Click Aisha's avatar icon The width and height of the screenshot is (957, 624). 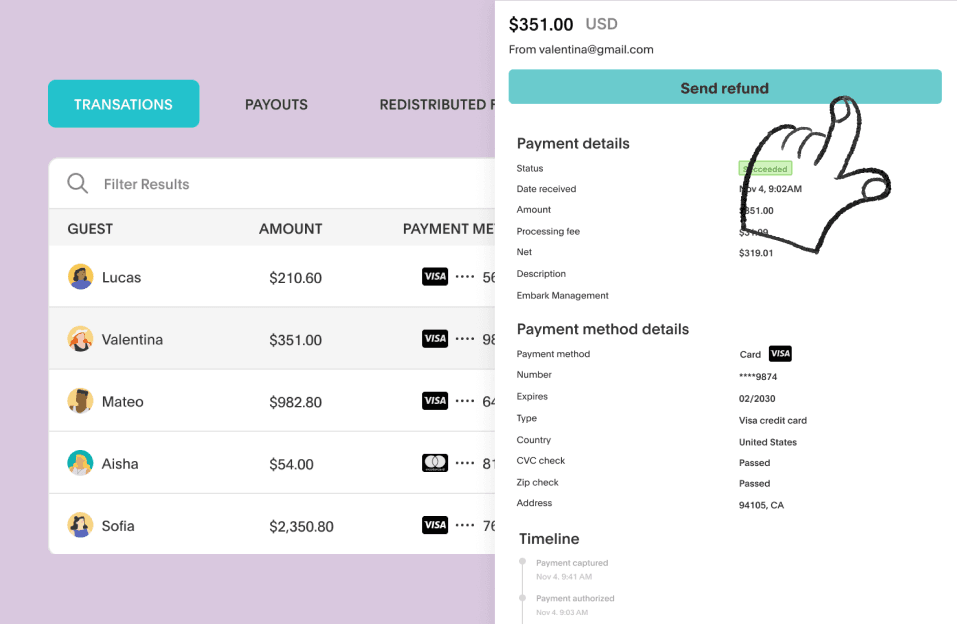81,463
